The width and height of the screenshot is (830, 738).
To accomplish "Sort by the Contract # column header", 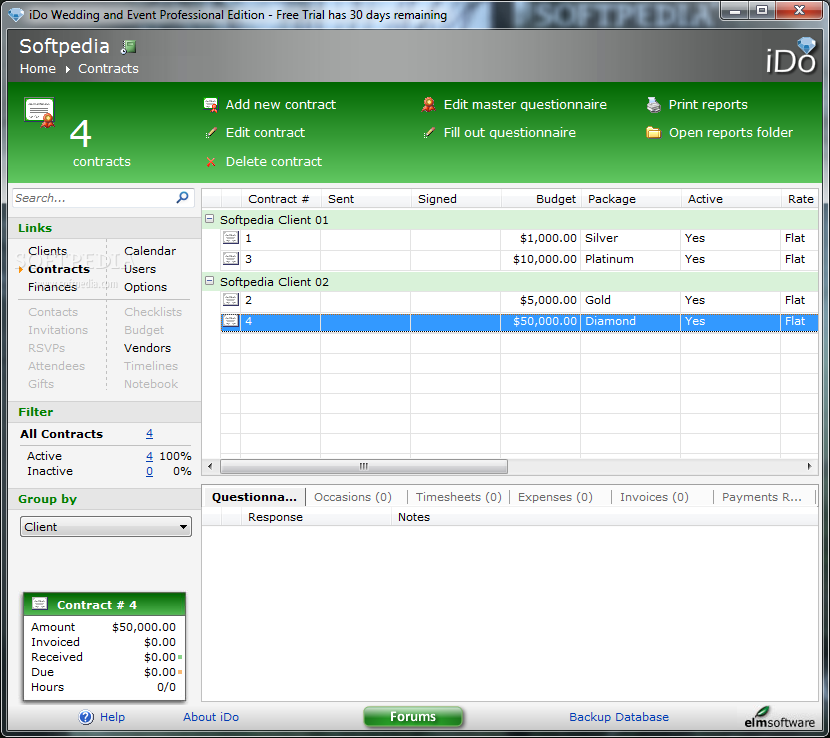I will click(x=281, y=199).
